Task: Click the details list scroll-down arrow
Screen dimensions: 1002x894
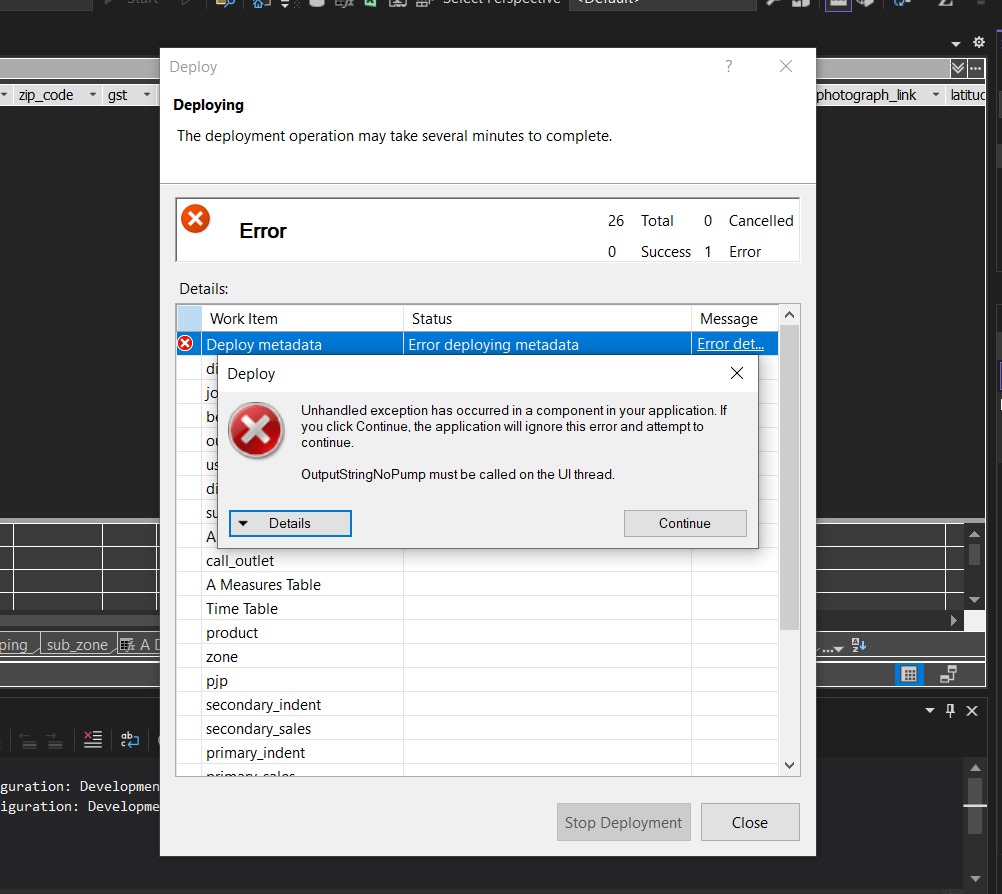Action: 789,766
